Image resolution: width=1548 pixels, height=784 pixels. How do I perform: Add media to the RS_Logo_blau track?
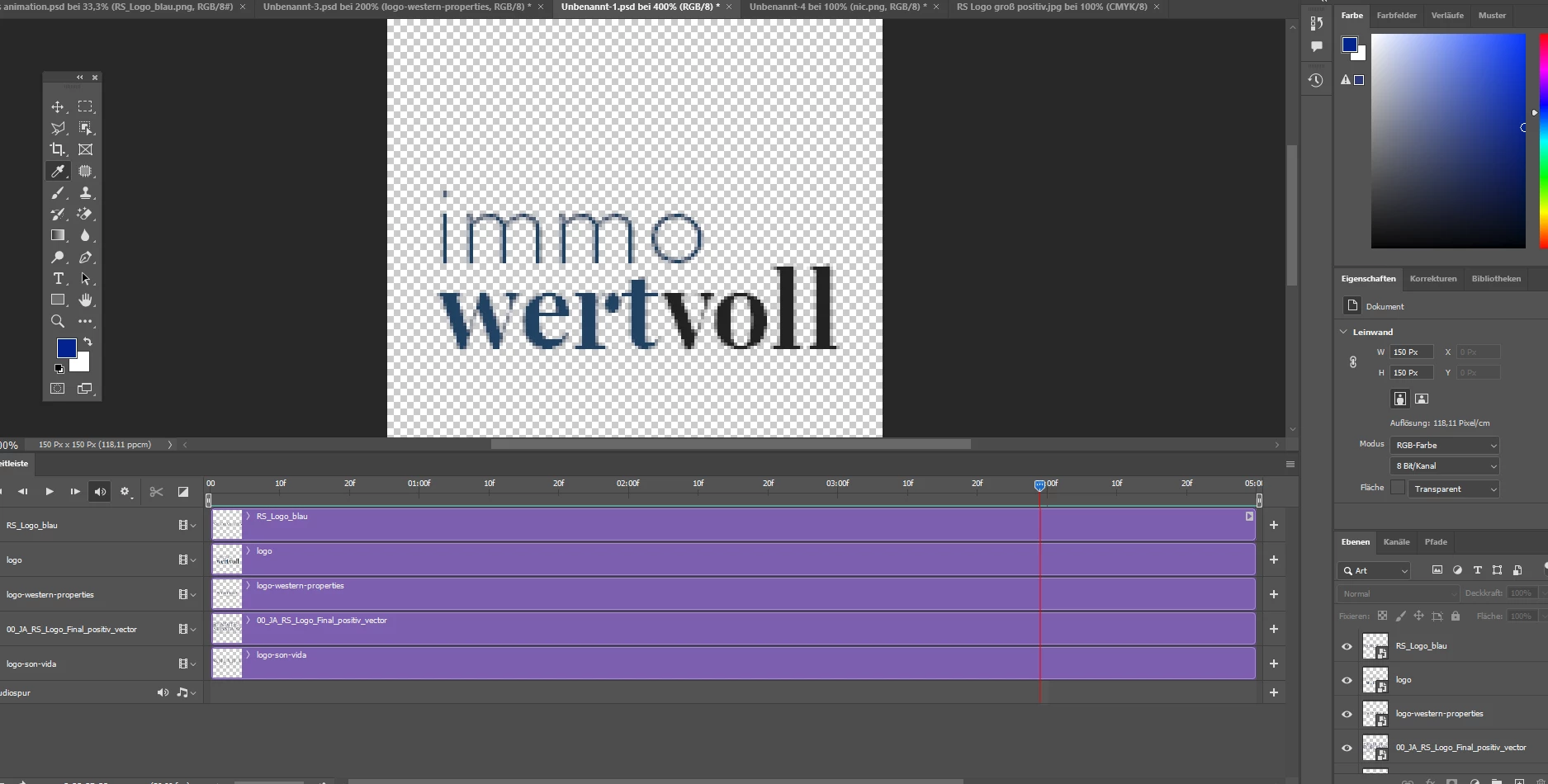pos(1274,525)
